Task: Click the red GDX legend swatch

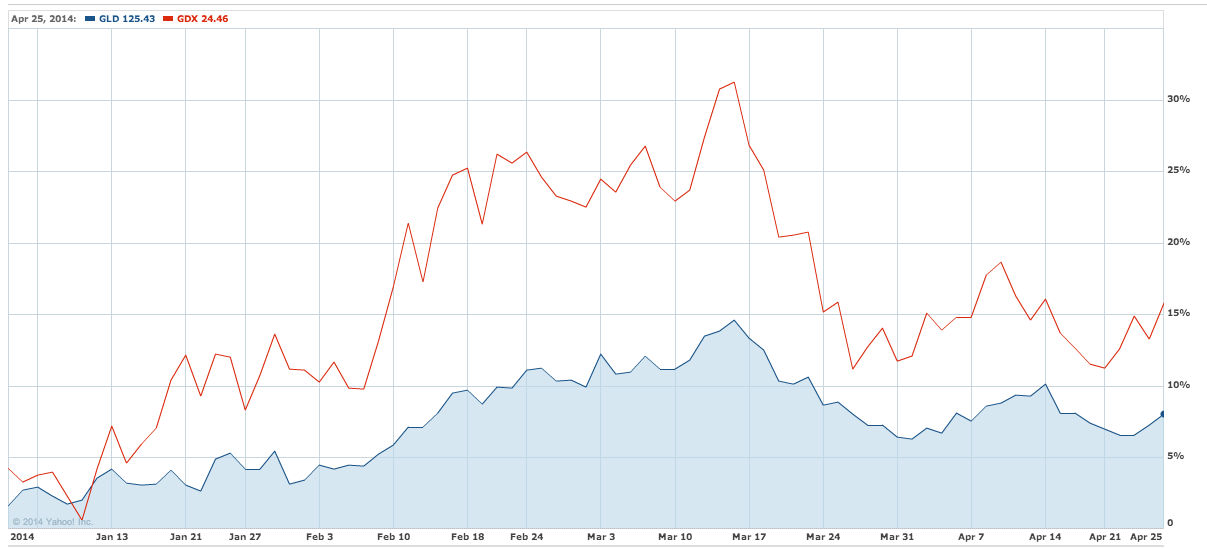Action: (x=168, y=18)
